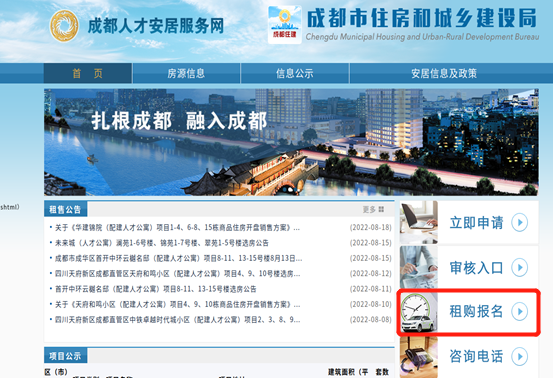Click the telephone thumbnail image

pos(419,357)
